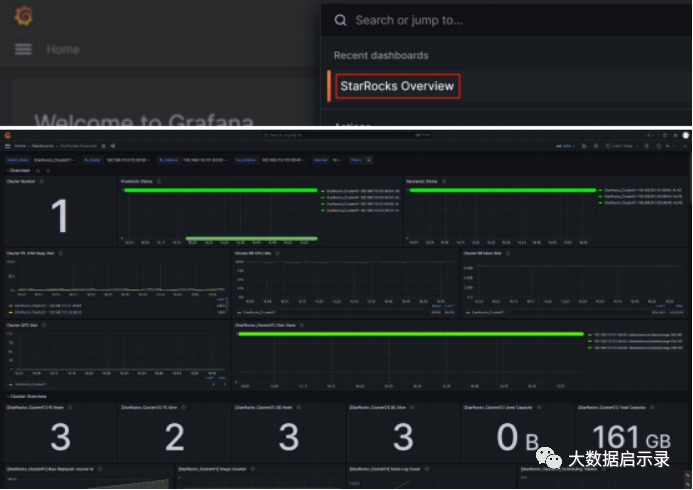The height and width of the screenshot is (490, 693).
Task: Open the auto-refresh interval dropdown
Action: (670, 146)
